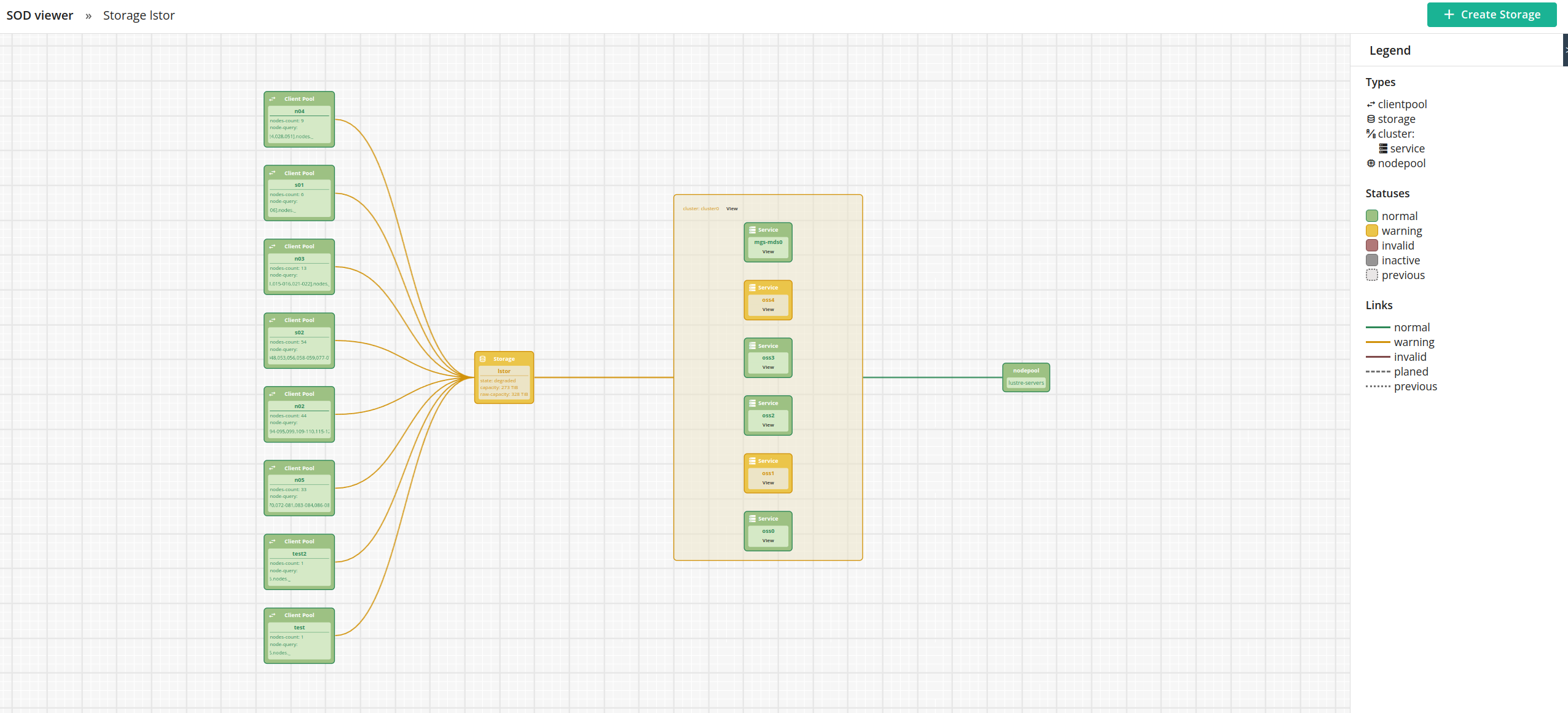Click the 'capacity: 273 TiB' text

[x=499, y=388]
